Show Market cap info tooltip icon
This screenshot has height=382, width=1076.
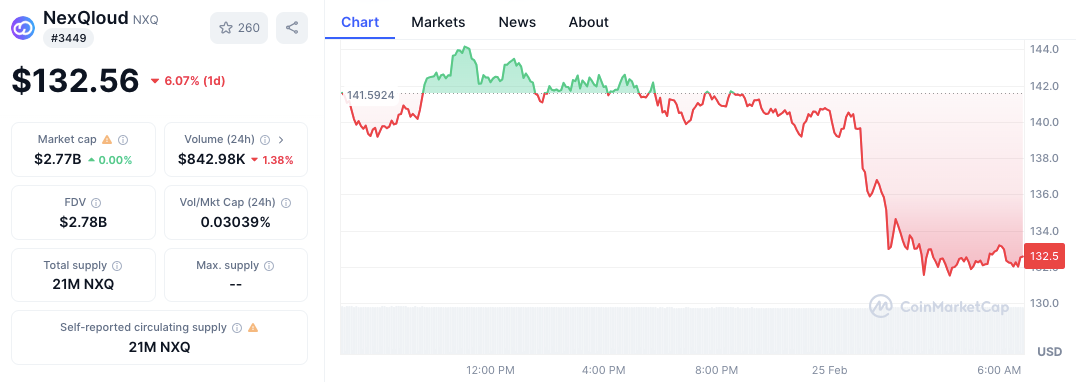coord(123,140)
